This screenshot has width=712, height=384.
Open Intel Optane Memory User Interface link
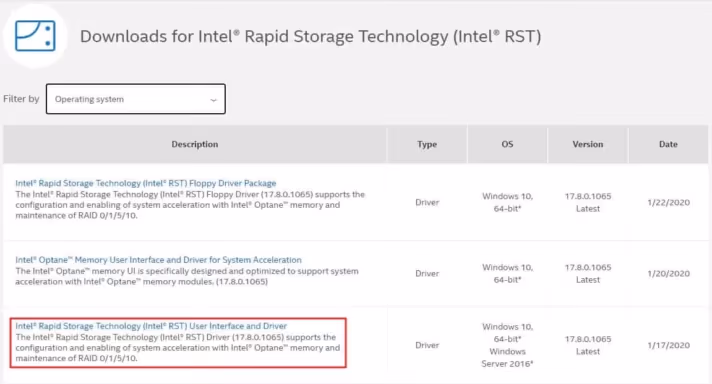[x=158, y=260]
